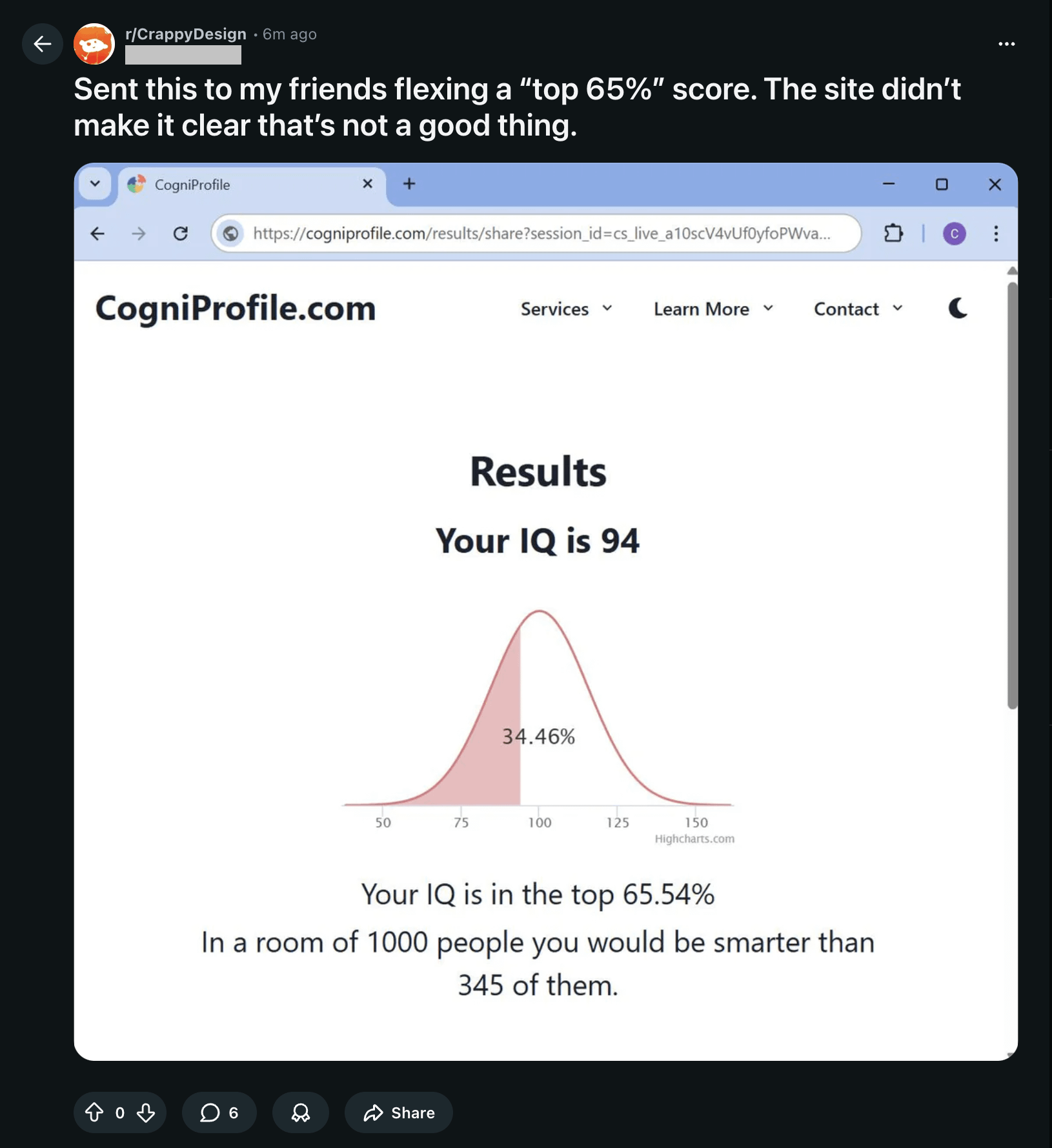Click the browser extensions puzzle icon
This screenshot has width=1052, height=1148.
pyautogui.click(x=893, y=233)
